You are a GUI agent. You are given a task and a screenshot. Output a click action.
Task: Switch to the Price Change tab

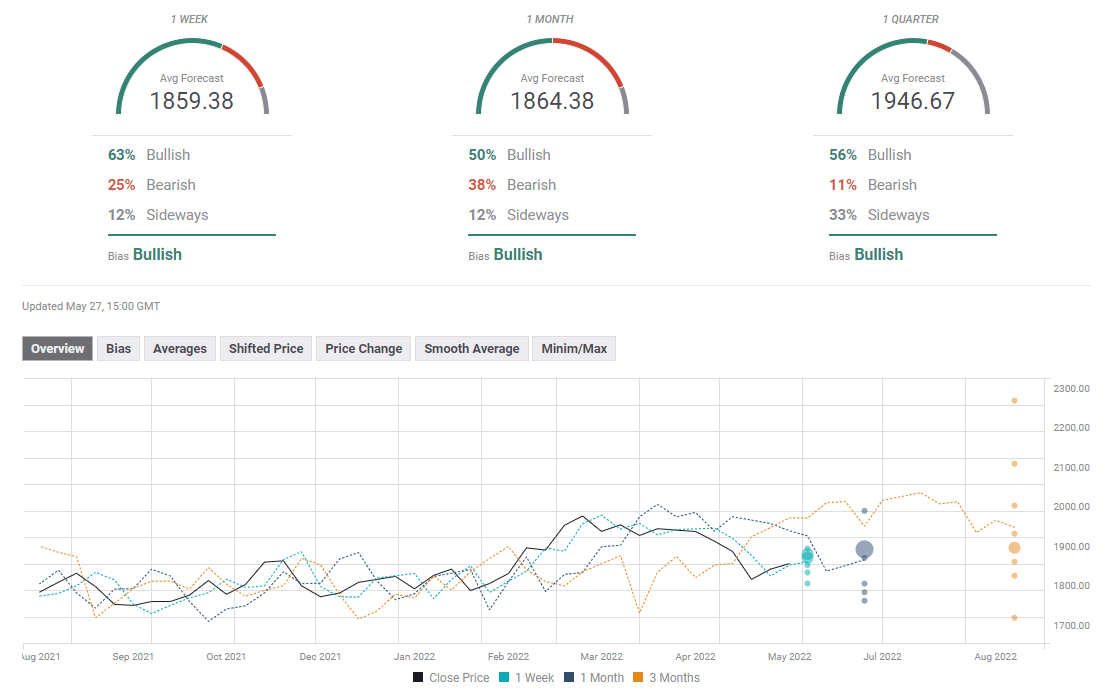pyautogui.click(x=363, y=348)
